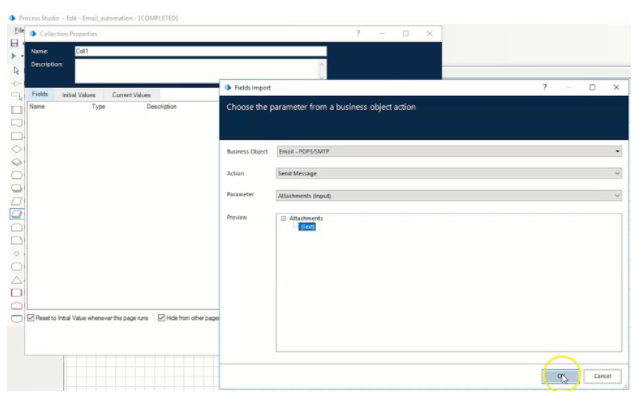Click the Name field containing Coll1
642x407 pixels.
(x=201, y=51)
